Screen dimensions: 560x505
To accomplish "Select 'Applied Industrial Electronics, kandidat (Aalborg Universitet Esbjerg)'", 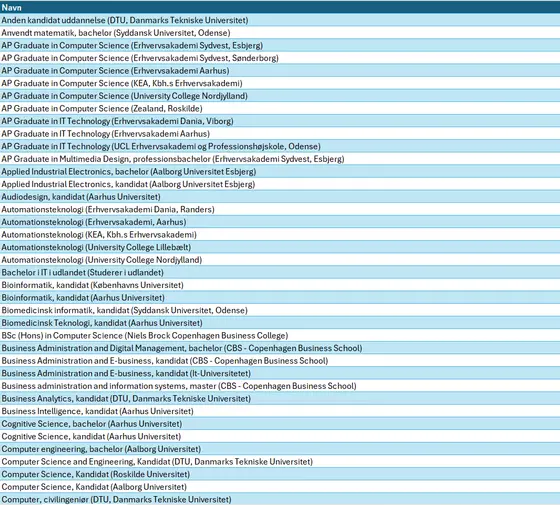I will [280, 184].
